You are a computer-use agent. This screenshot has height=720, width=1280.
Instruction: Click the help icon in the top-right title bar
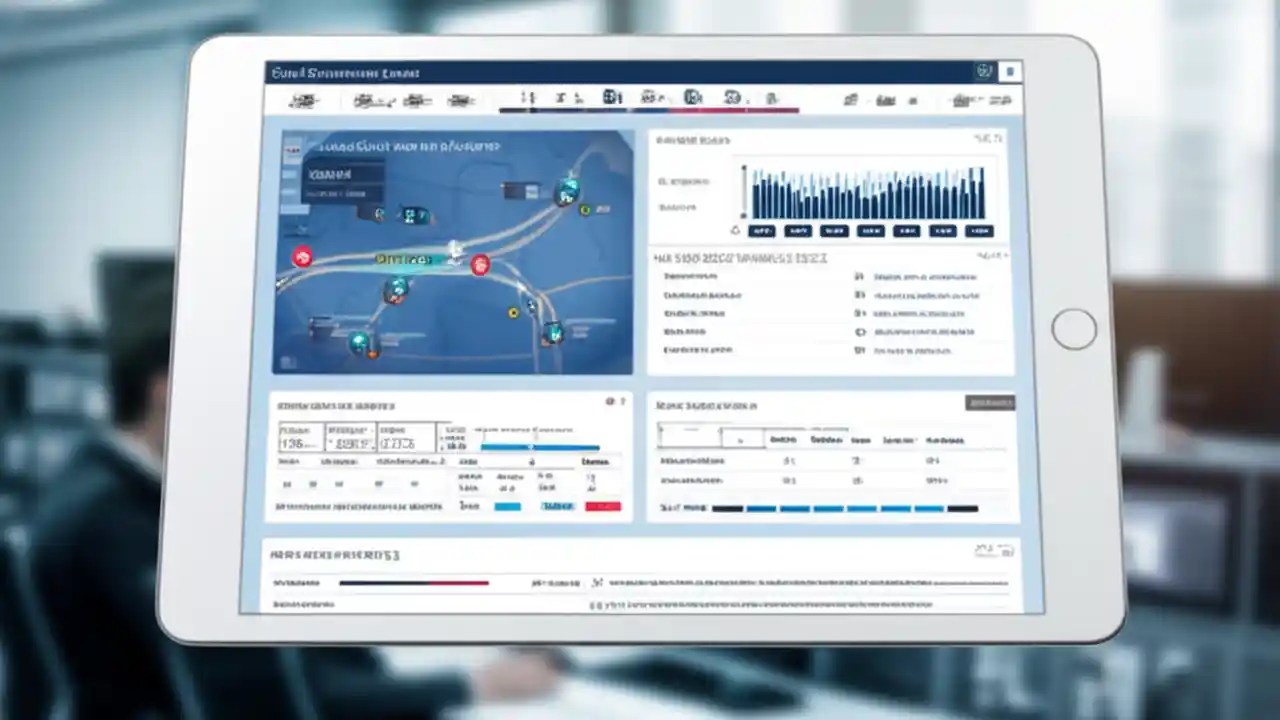[986, 71]
